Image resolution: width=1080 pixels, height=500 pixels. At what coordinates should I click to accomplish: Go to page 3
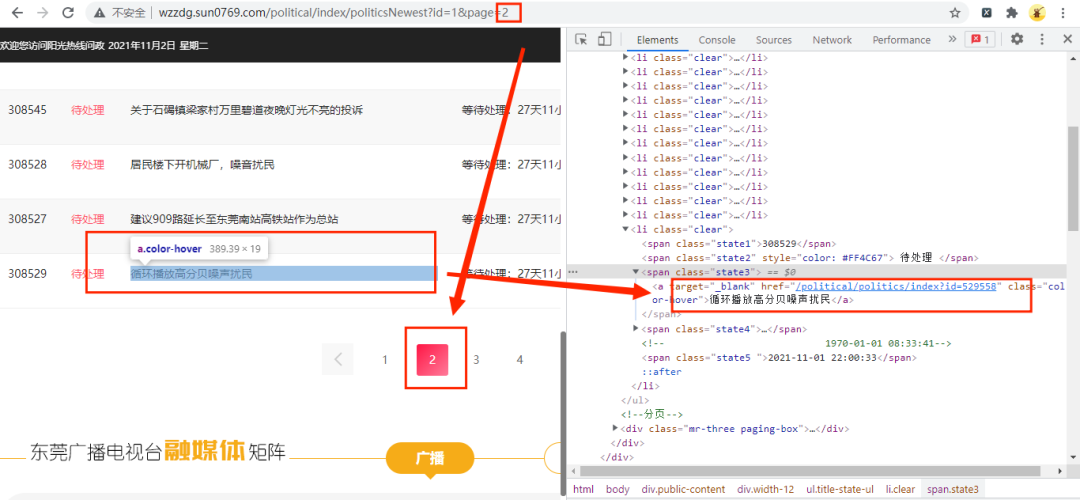[476, 360]
